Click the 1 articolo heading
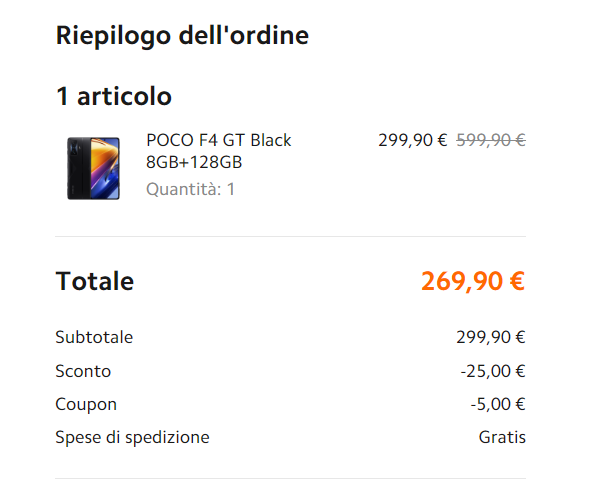The width and height of the screenshot is (601, 501). click(x=114, y=96)
